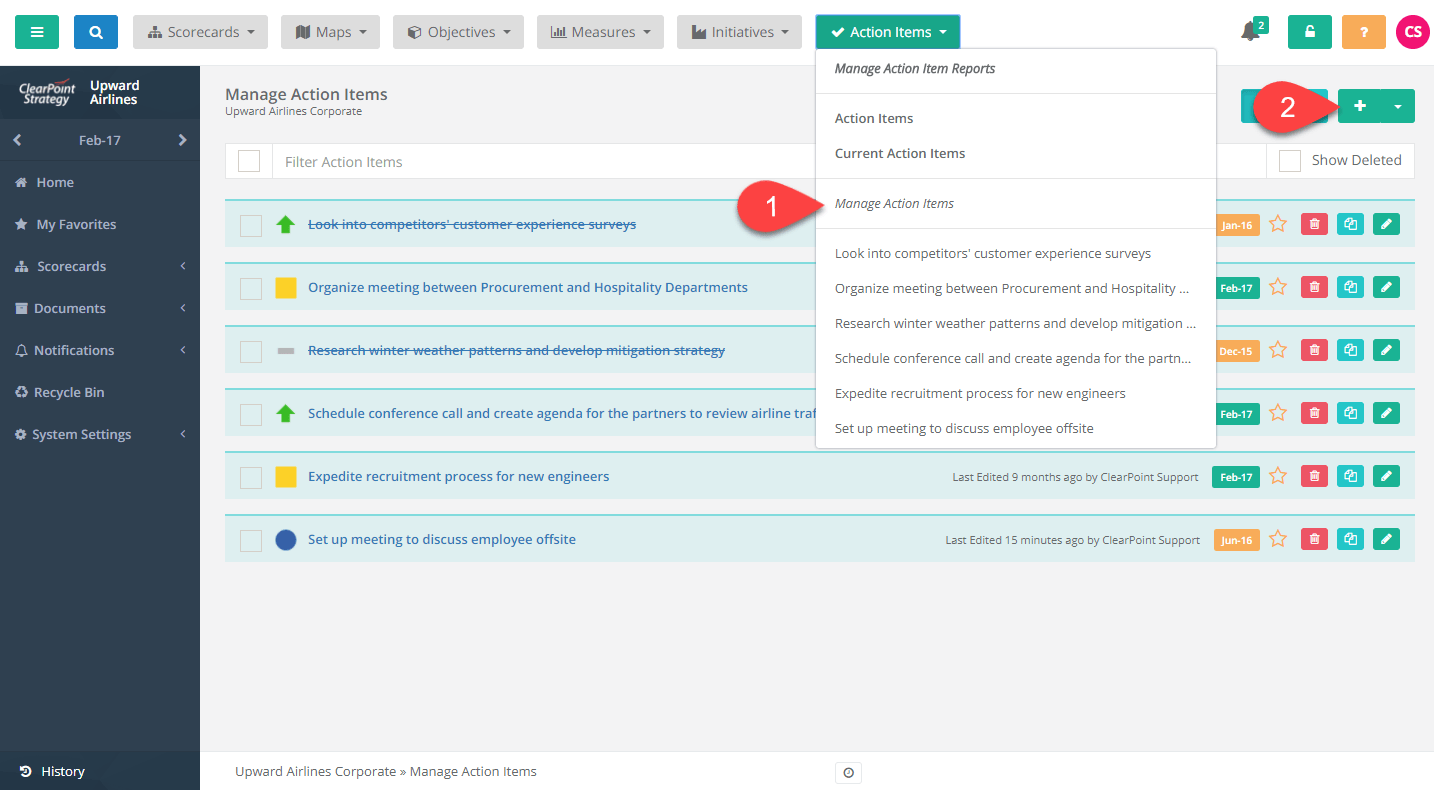Delete the Look into competitors' surveys item
Screen dimensions: 1434x790
[1315, 224]
